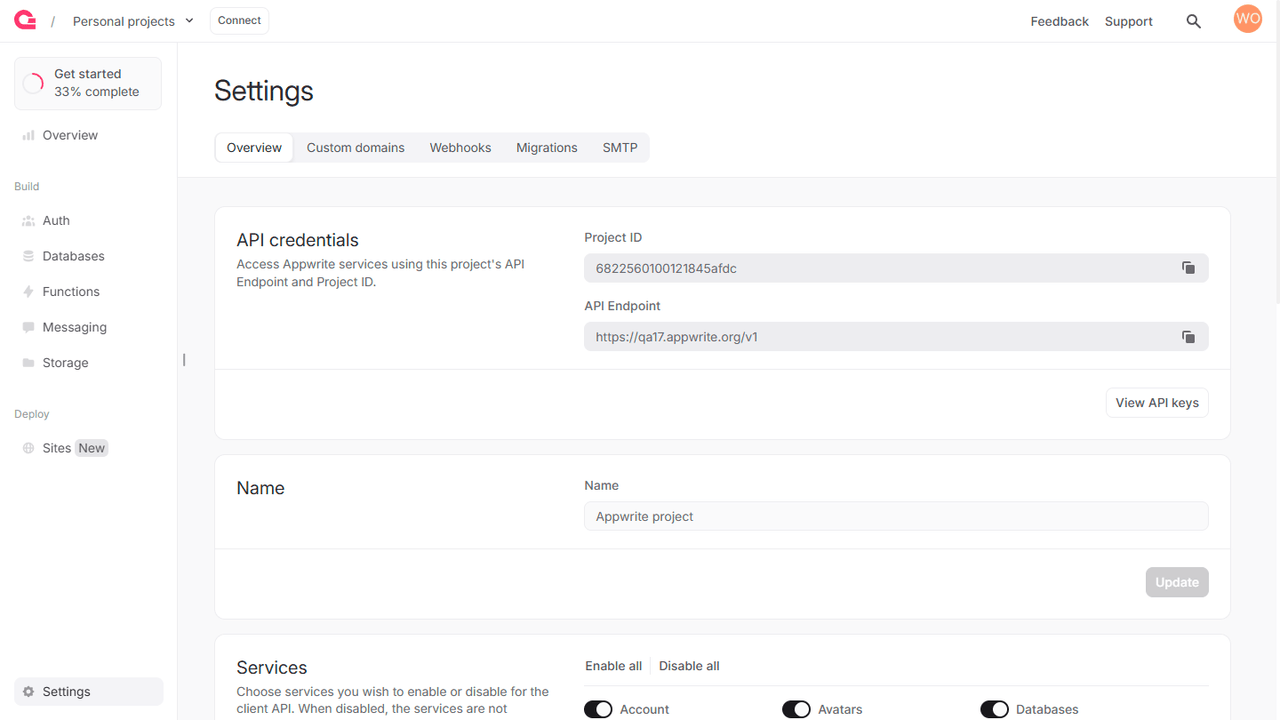The height and width of the screenshot is (720, 1280).
Task: Check the Get started progress indicator
Action: [87, 83]
